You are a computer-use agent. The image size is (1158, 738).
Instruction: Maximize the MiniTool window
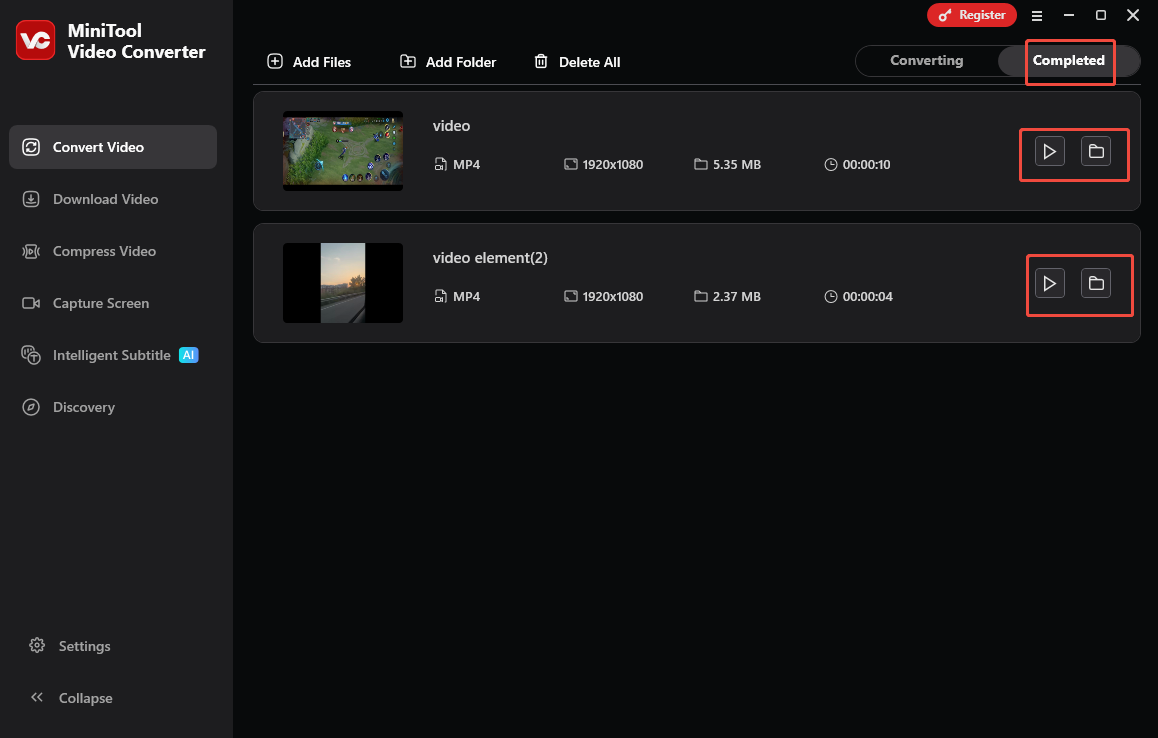(1100, 15)
